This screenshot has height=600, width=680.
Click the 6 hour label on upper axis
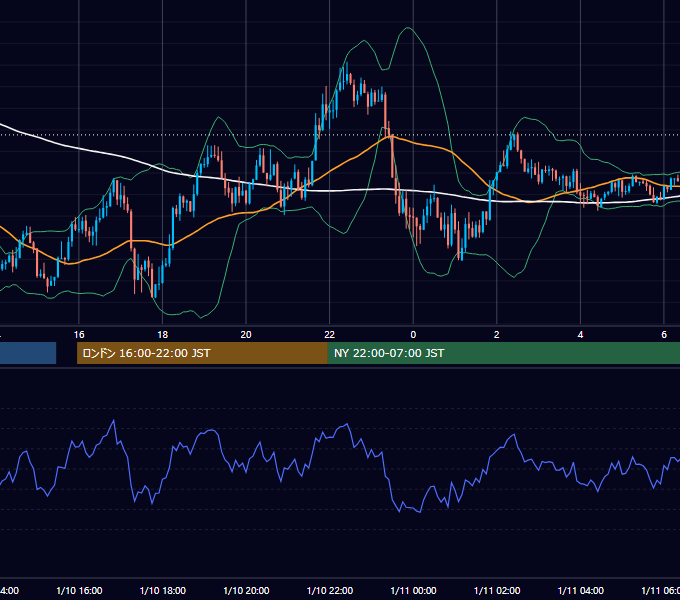[664, 335]
